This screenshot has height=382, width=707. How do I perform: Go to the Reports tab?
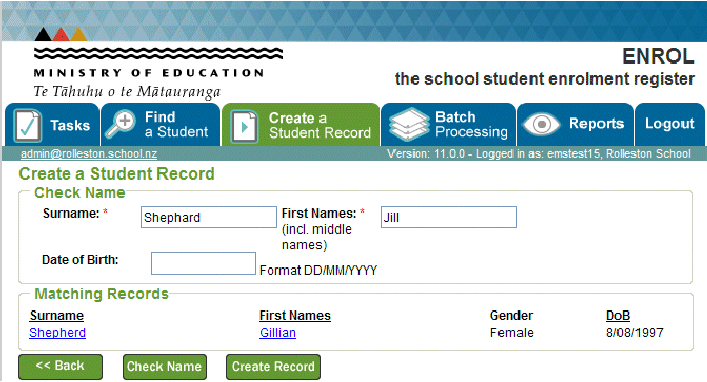[575, 125]
